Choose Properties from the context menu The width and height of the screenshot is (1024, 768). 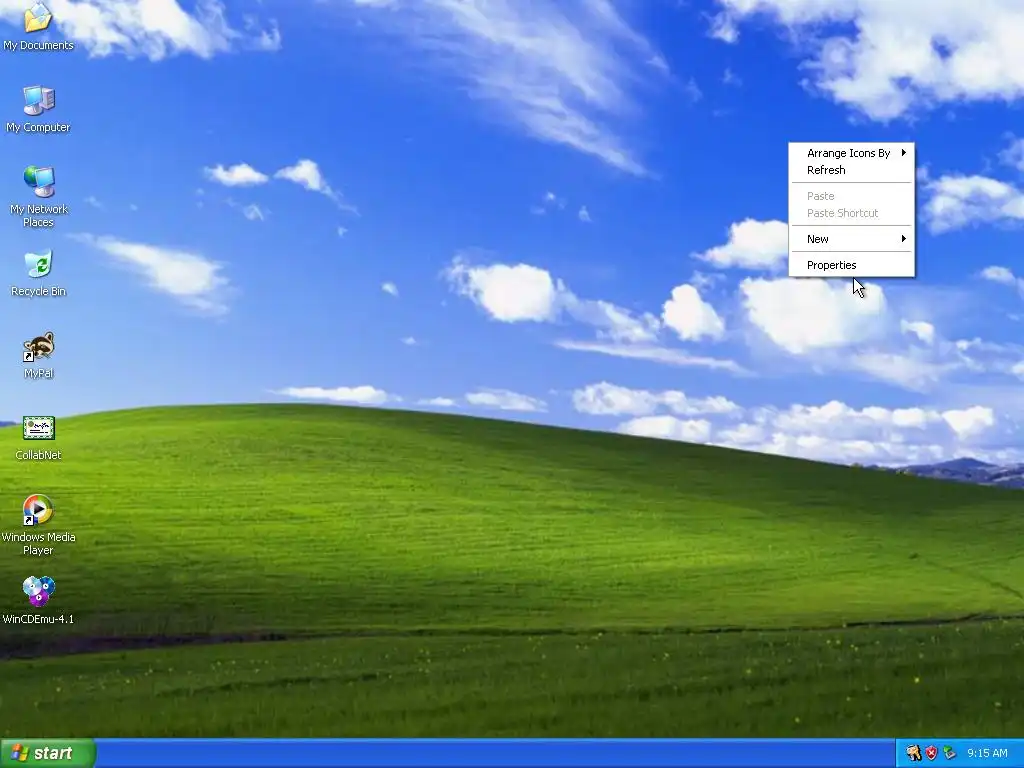pyautogui.click(x=852, y=265)
